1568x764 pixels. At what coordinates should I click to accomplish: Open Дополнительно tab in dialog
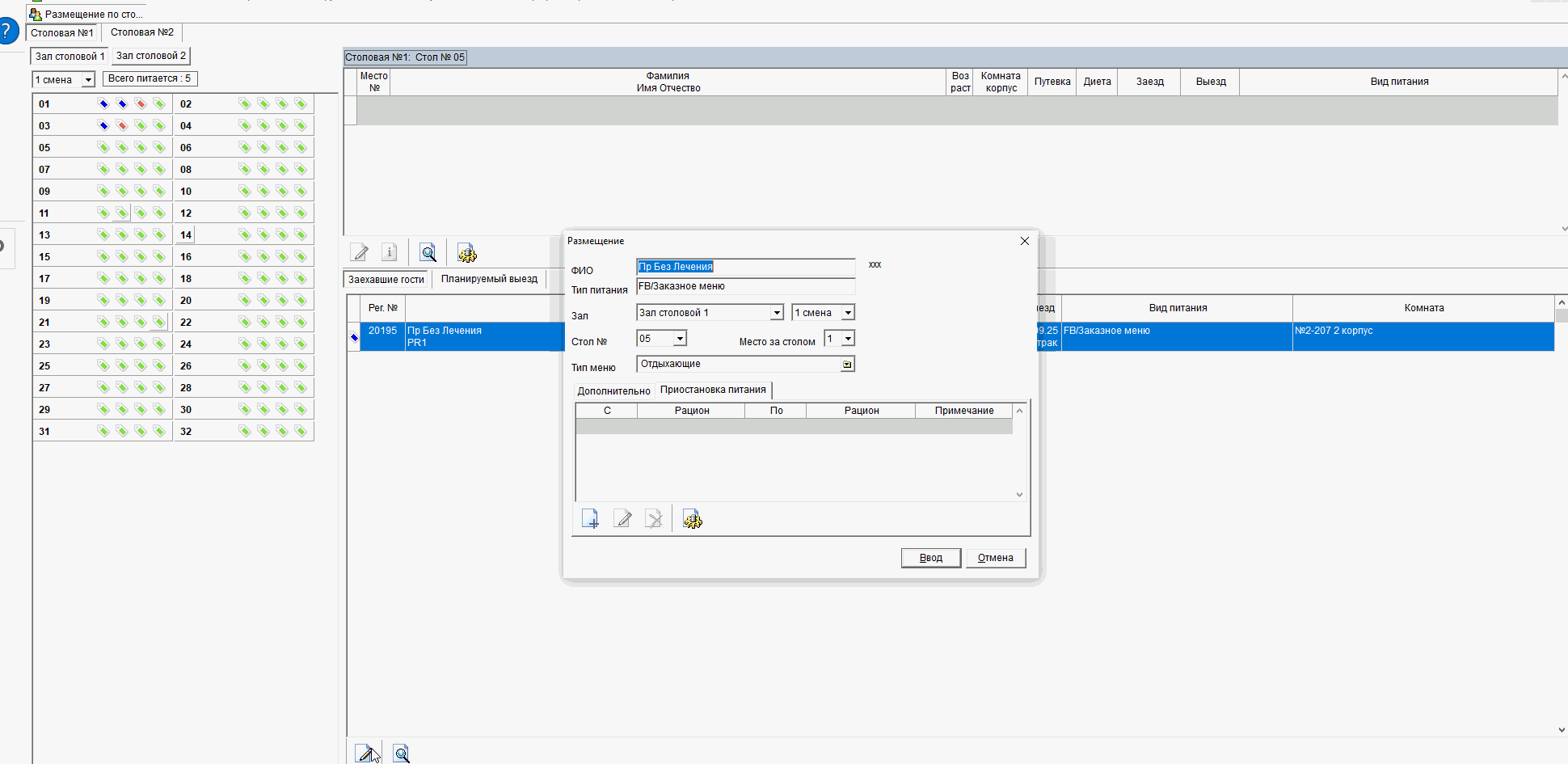[x=613, y=390]
